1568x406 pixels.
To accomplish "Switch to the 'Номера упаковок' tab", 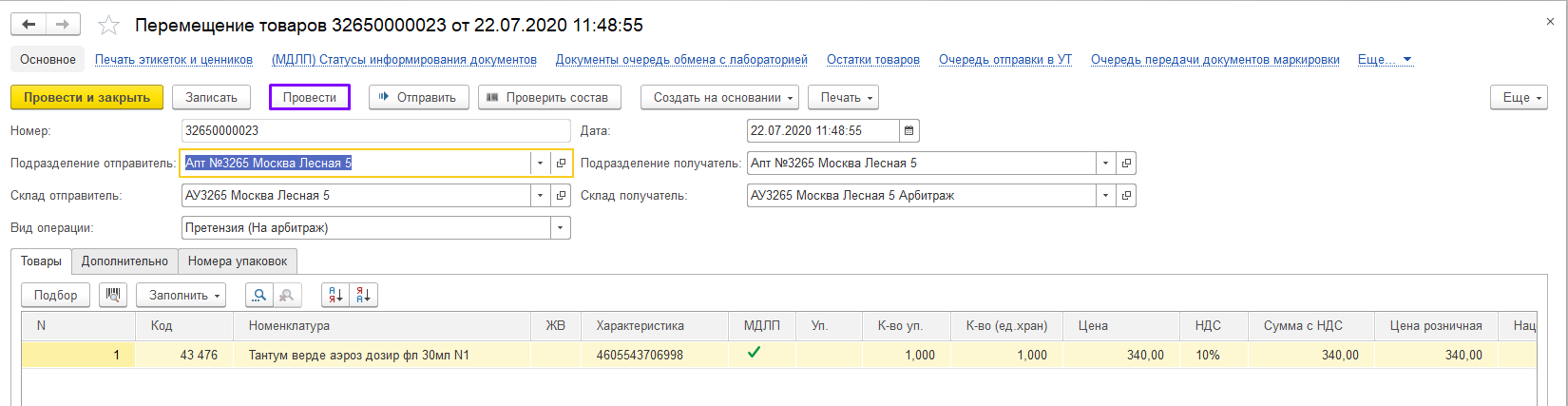I will pyautogui.click(x=238, y=261).
